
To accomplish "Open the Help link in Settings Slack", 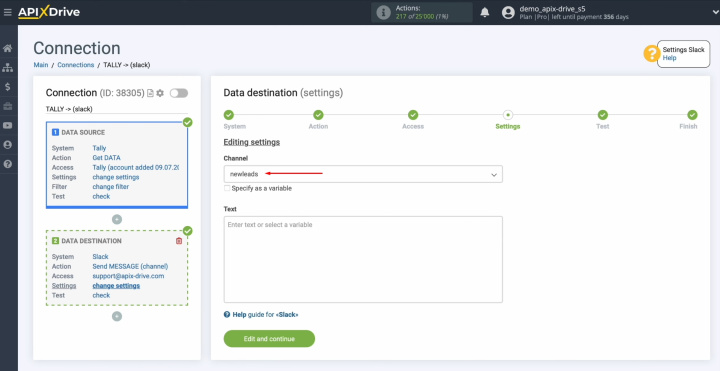I will point(669,58).
